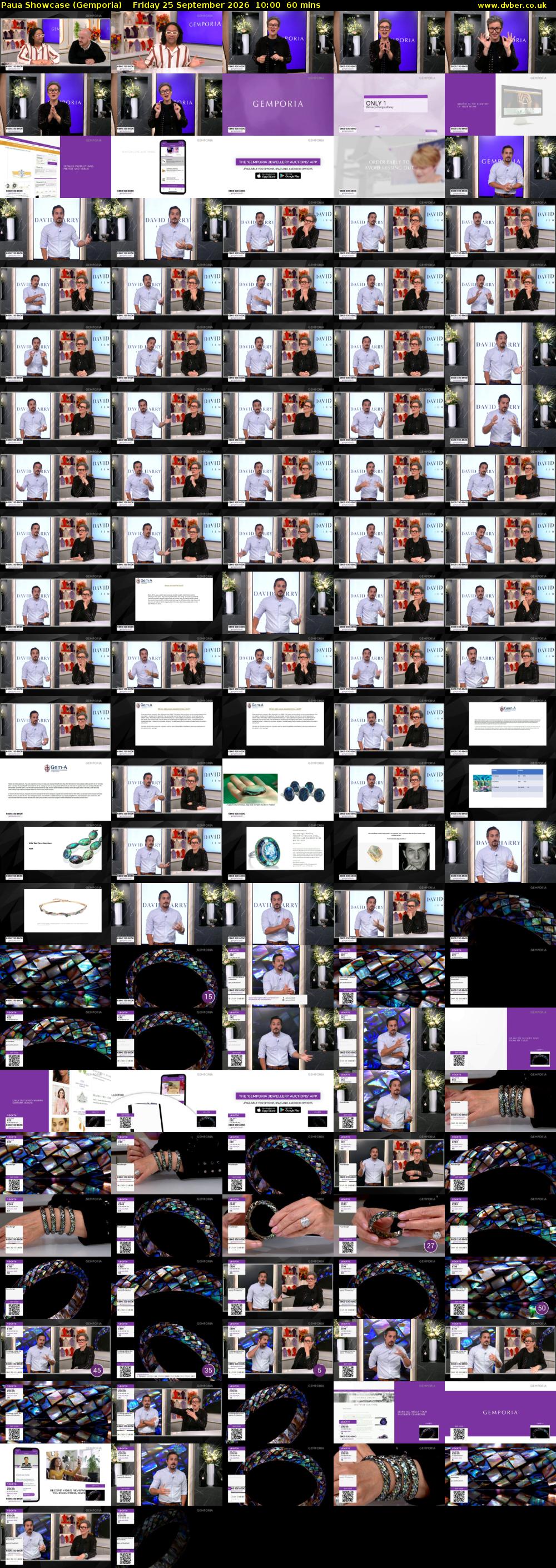Open the blue gemstone ring slide thumbnail
Image resolution: width=556 pixels, height=1568 pixels.
[277, 852]
